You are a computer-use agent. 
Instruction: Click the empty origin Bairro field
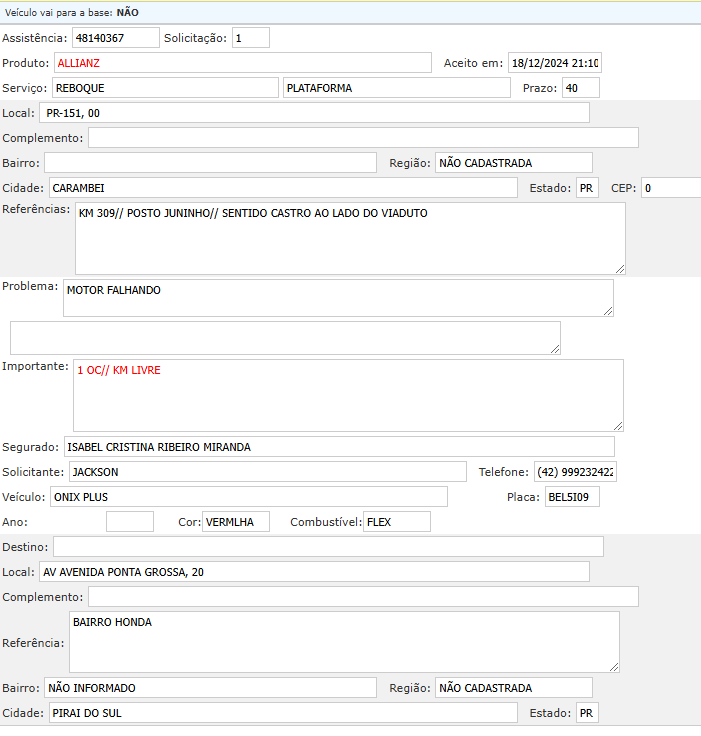coord(210,163)
